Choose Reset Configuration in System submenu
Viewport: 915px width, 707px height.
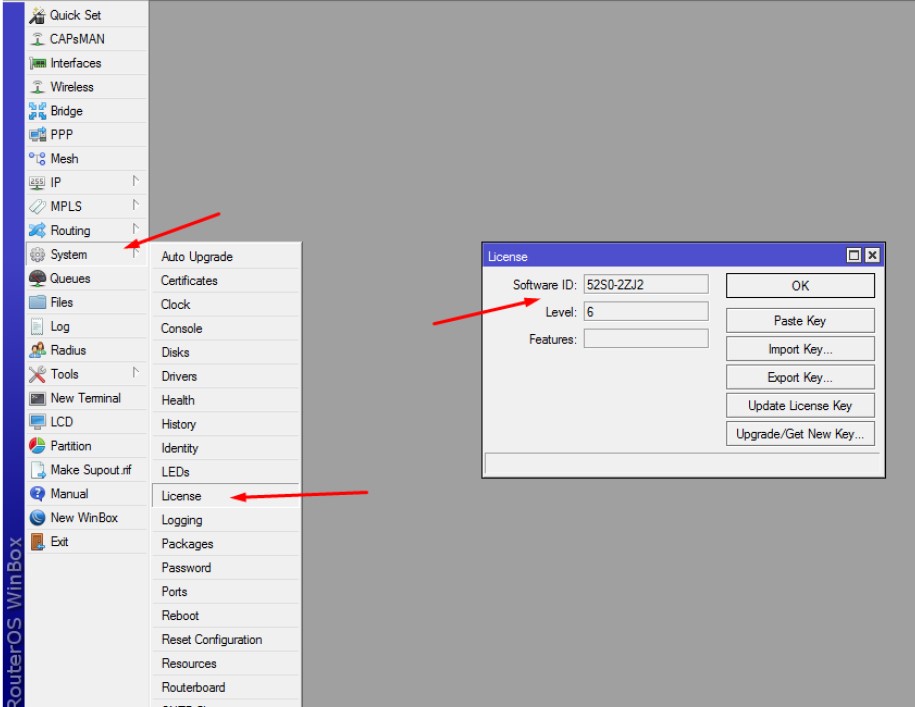pyautogui.click(x=211, y=640)
